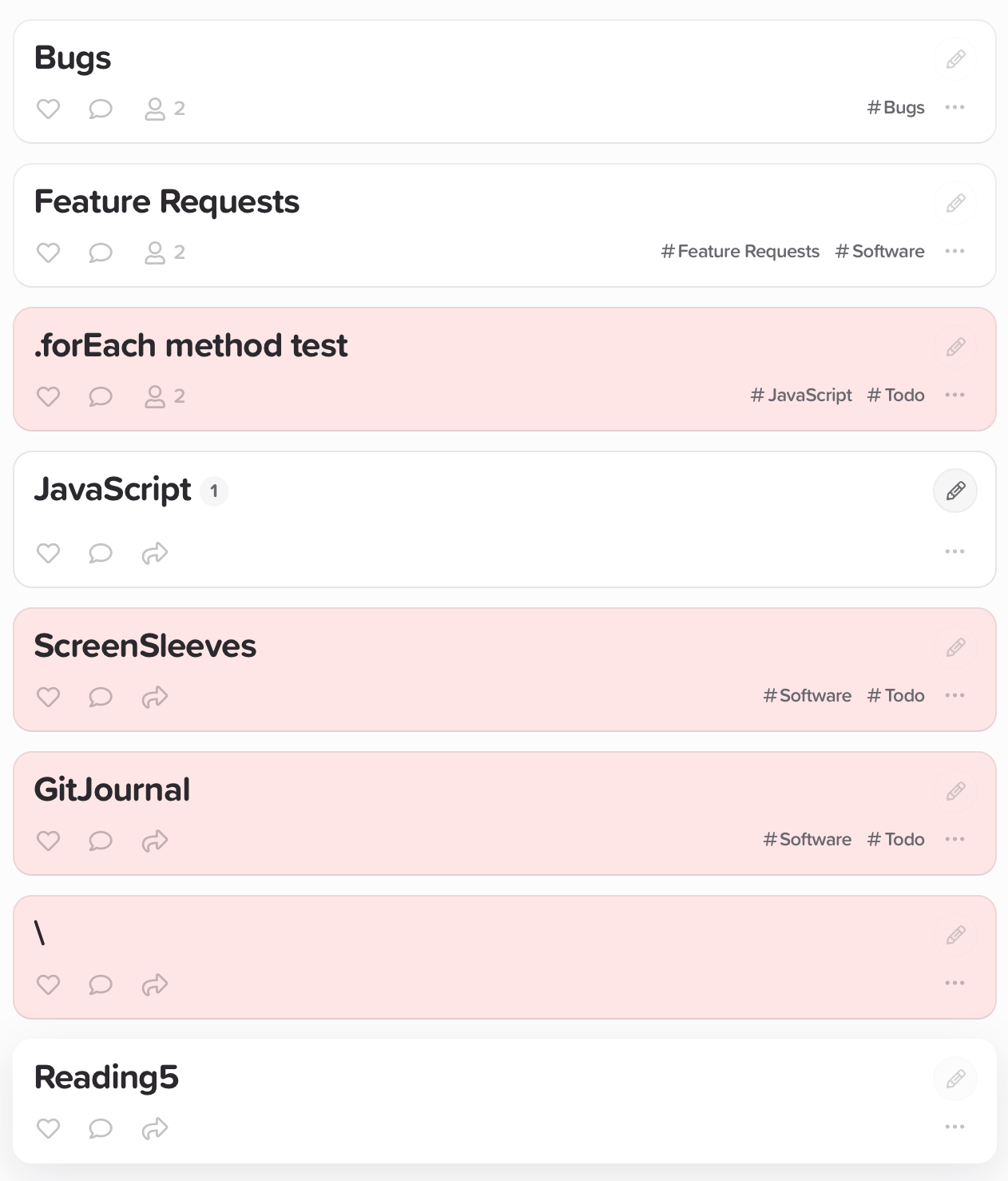The image size is (1008, 1181).
Task: Open the GitJournal note title
Action: click(112, 789)
